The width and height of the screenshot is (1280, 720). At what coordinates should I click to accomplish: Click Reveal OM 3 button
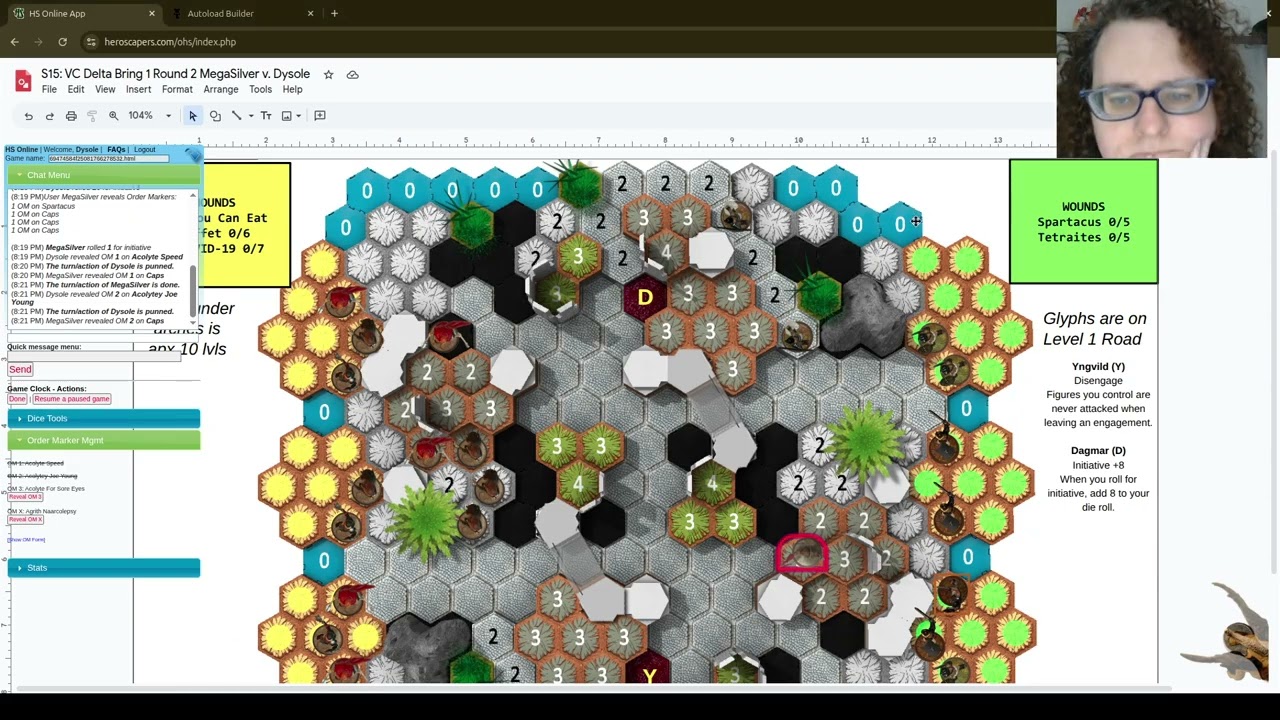25,497
